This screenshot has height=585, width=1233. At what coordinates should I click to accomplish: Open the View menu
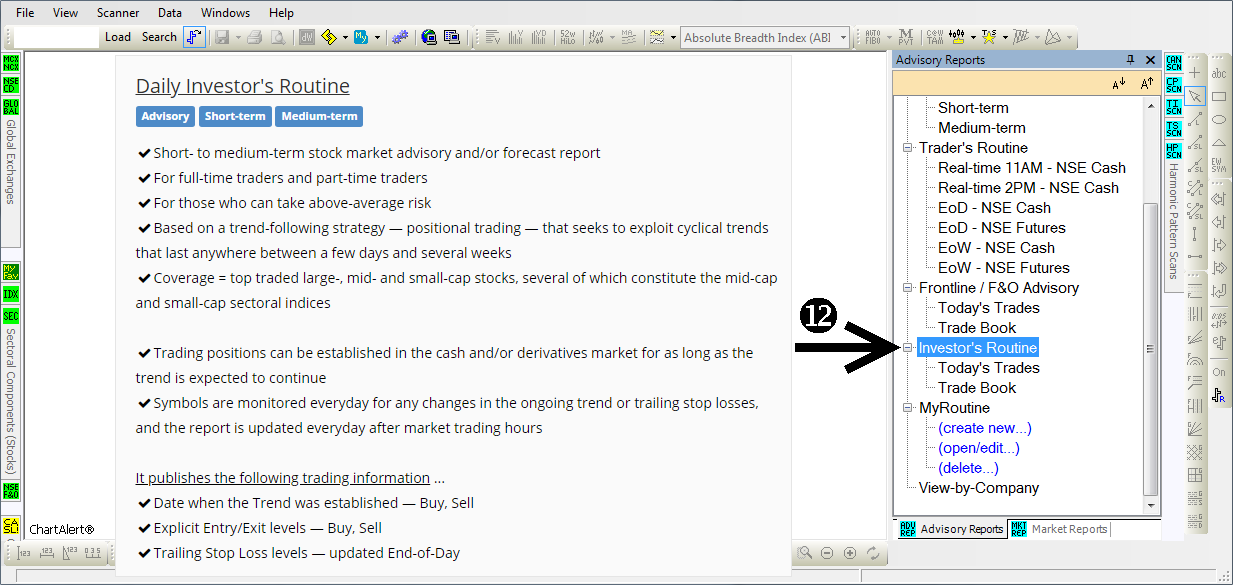point(65,13)
